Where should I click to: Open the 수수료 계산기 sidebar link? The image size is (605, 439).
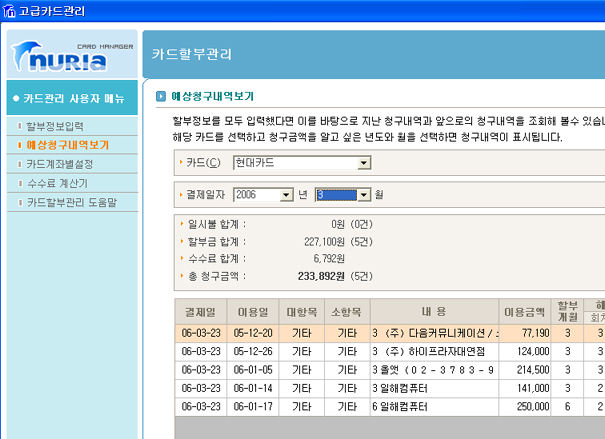pos(57,183)
